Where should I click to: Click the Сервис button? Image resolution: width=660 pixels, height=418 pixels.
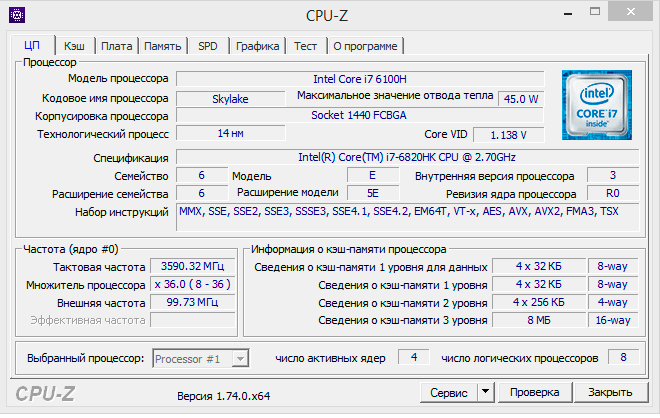(449, 393)
